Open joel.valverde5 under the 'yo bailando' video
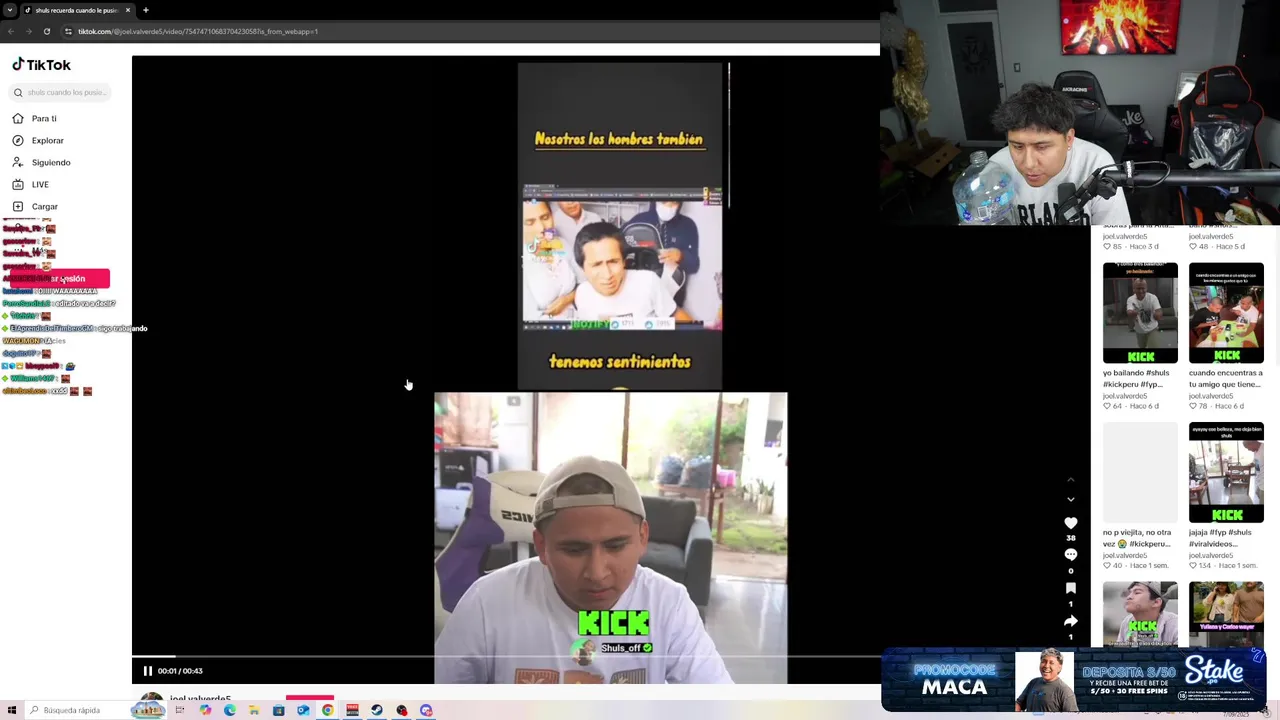The height and width of the screenshot is (720, 1280). coord(1125,396)
